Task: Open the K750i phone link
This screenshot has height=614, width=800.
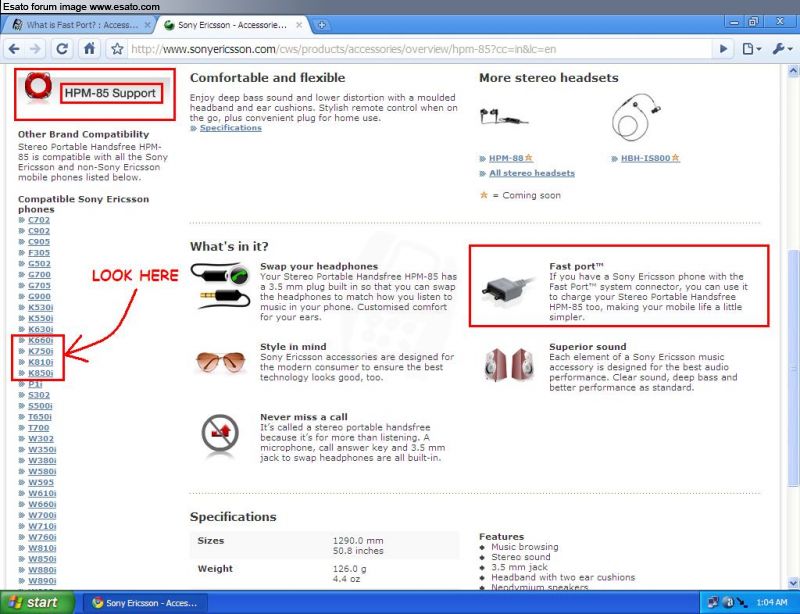Action: (x=40, y=351)
